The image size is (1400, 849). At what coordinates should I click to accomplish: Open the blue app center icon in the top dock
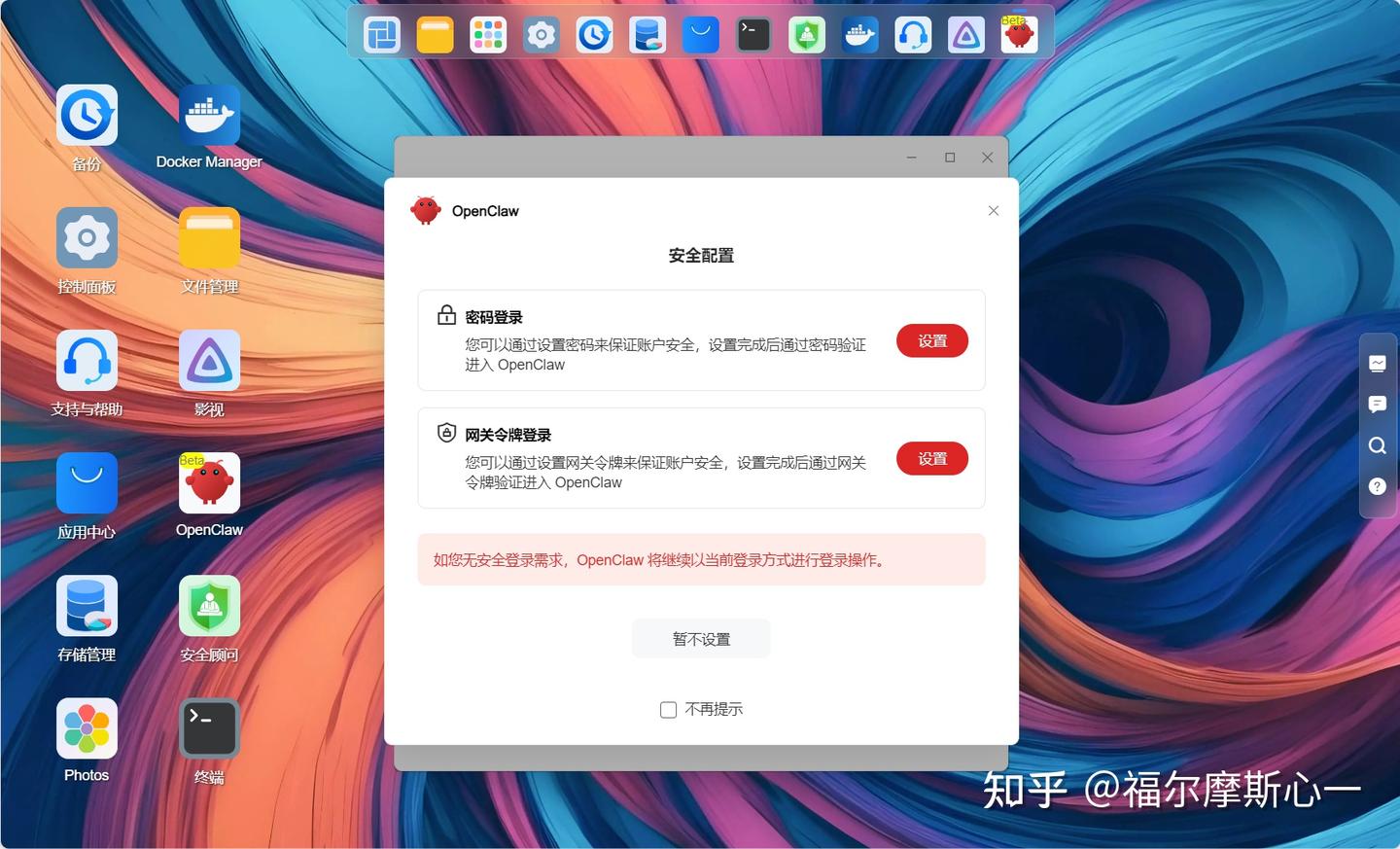tap(700, 35)
